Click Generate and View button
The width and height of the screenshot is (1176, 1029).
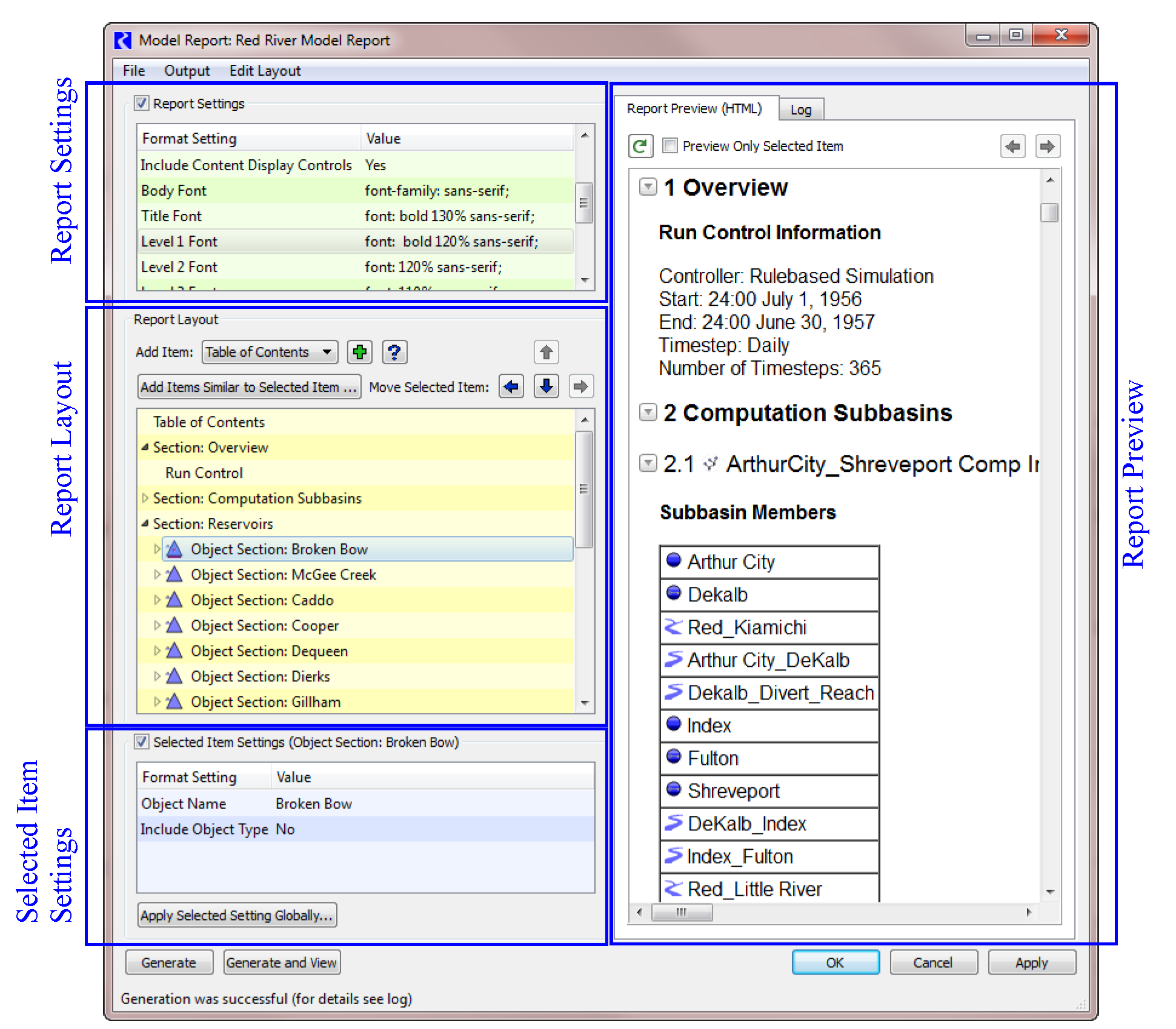[282, 962]
